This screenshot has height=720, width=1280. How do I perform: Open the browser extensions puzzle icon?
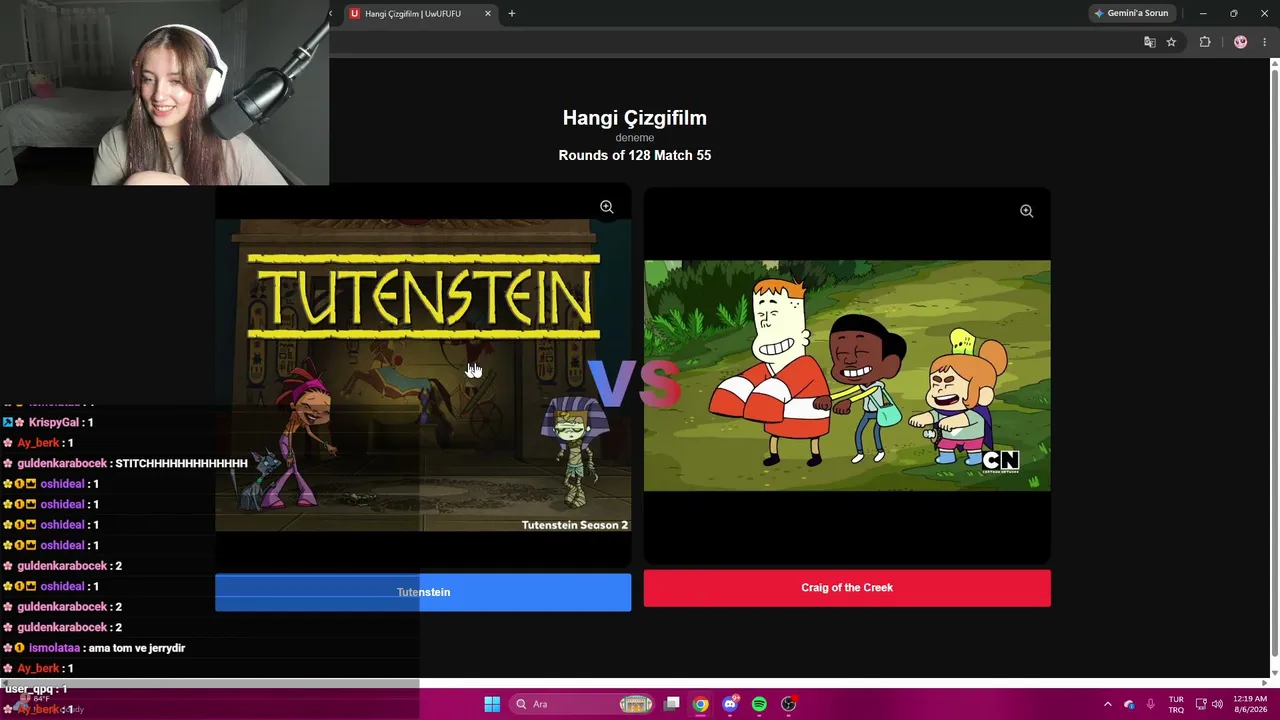[x=1205, y=42]
